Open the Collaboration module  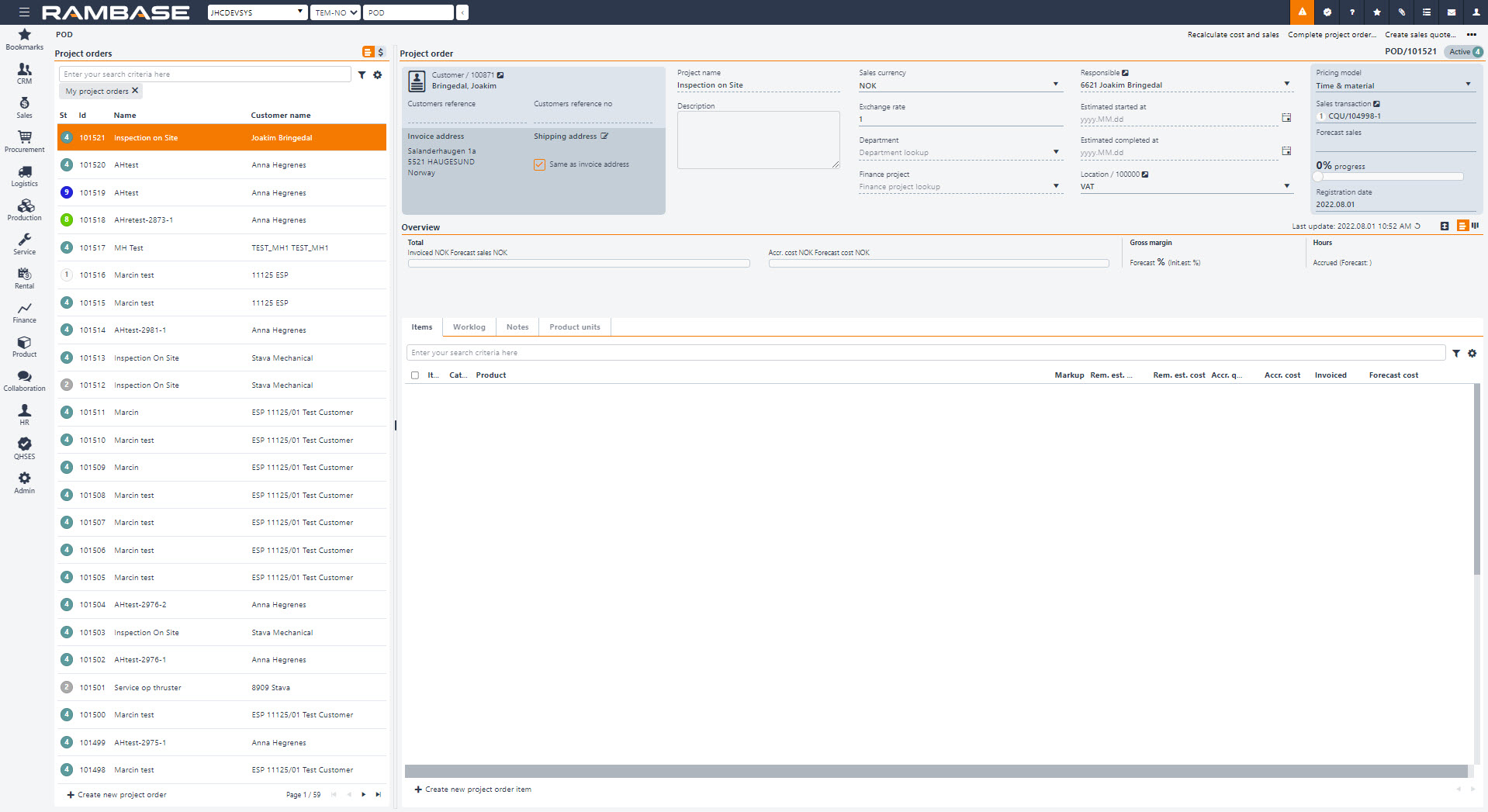[x=24, y=381]
